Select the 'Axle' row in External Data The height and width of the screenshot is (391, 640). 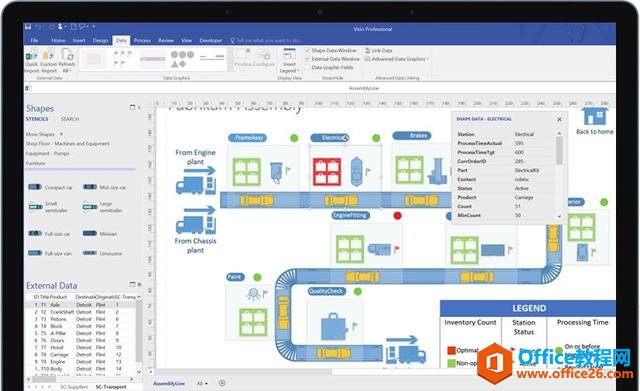pos(81,304)
